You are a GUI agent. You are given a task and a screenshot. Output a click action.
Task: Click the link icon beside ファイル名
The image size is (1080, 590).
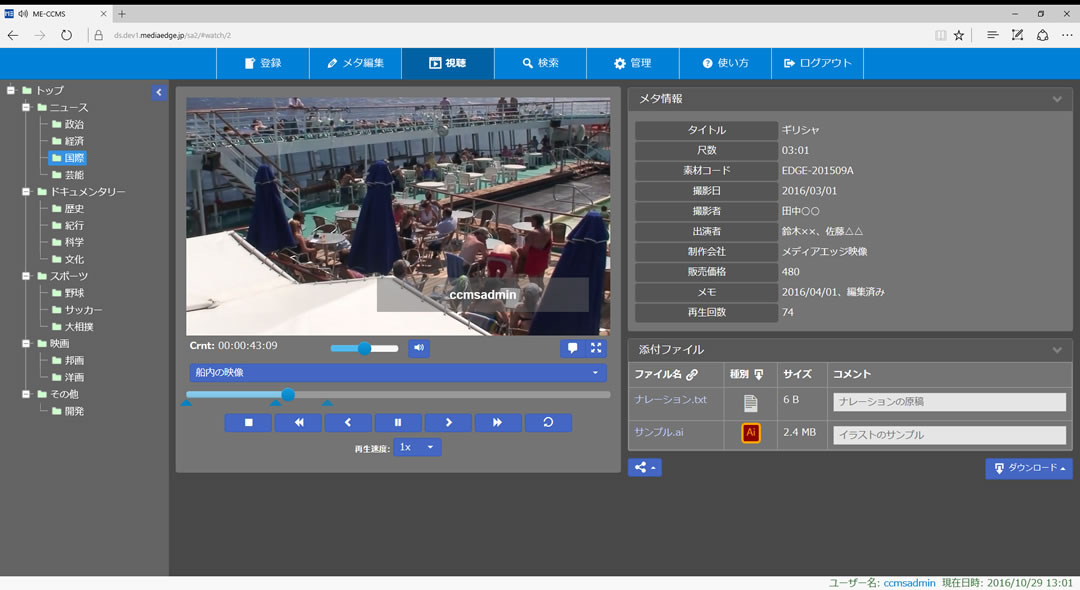click(x=692, y=375)
